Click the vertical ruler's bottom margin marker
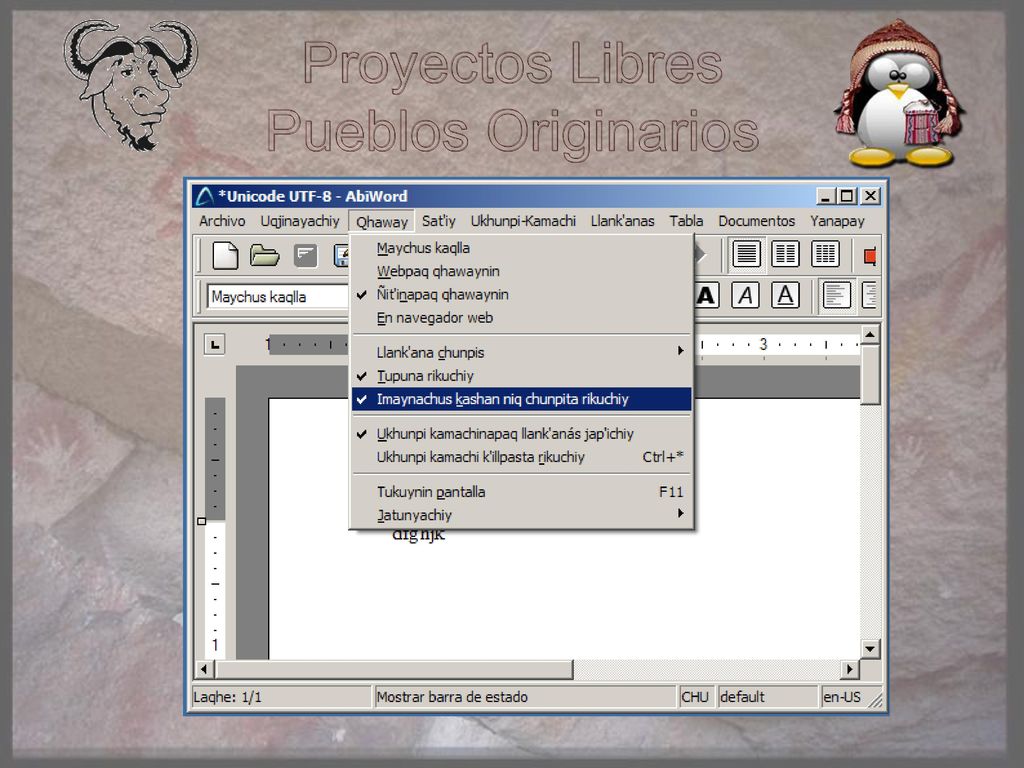The width and height of the screenshot is (1024, 768). pyautogui.click(x=201, y=521)
